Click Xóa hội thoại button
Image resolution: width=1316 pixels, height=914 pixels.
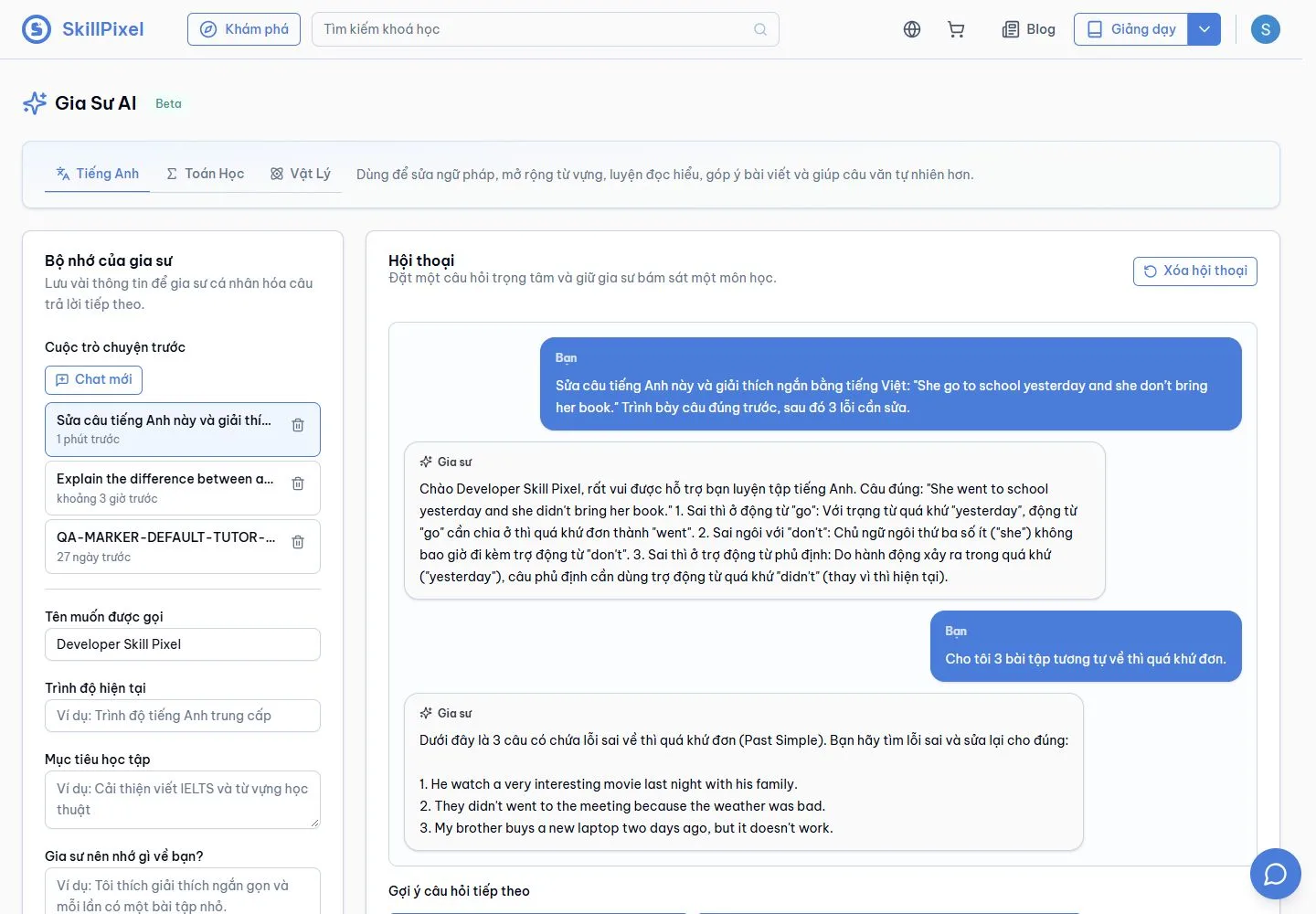click(1195, 271)
